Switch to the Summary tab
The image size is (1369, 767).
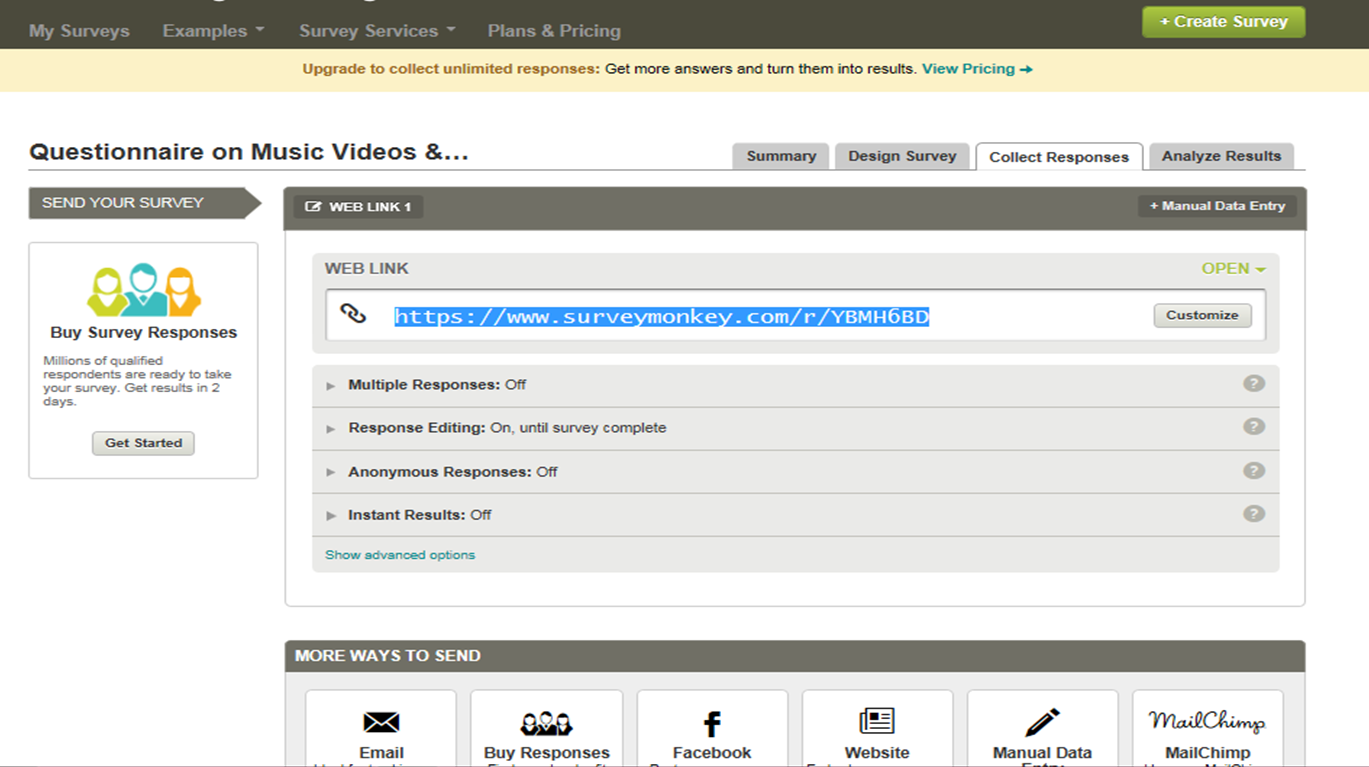[781, 156]
